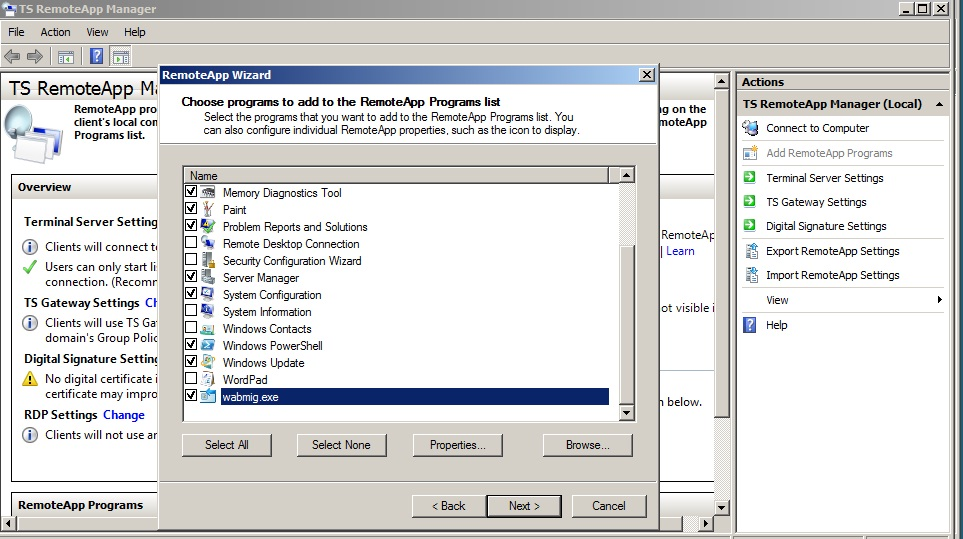Collapse TS RemoteApp Manager (Local) actions section
This screenshot has height=539, width=963.
click(x=940, y=104)
